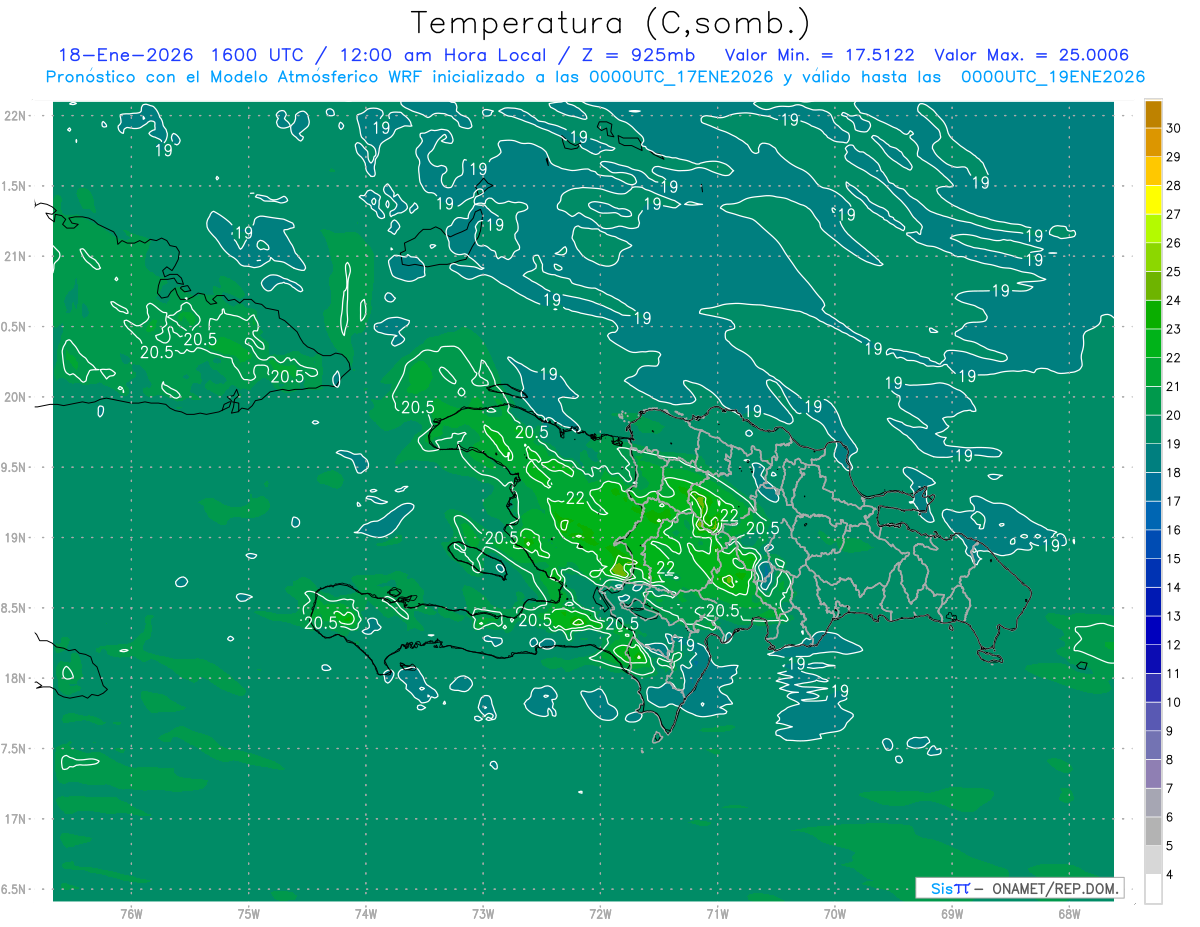The image size is (1200, 927).
Task: Click the longitude axis label "71W"
Action: pyautogui.click(x=717, y=914)
